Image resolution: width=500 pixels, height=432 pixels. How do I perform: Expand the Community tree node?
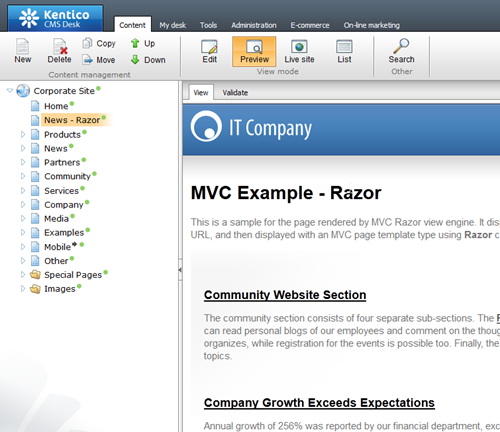point(23,176)
